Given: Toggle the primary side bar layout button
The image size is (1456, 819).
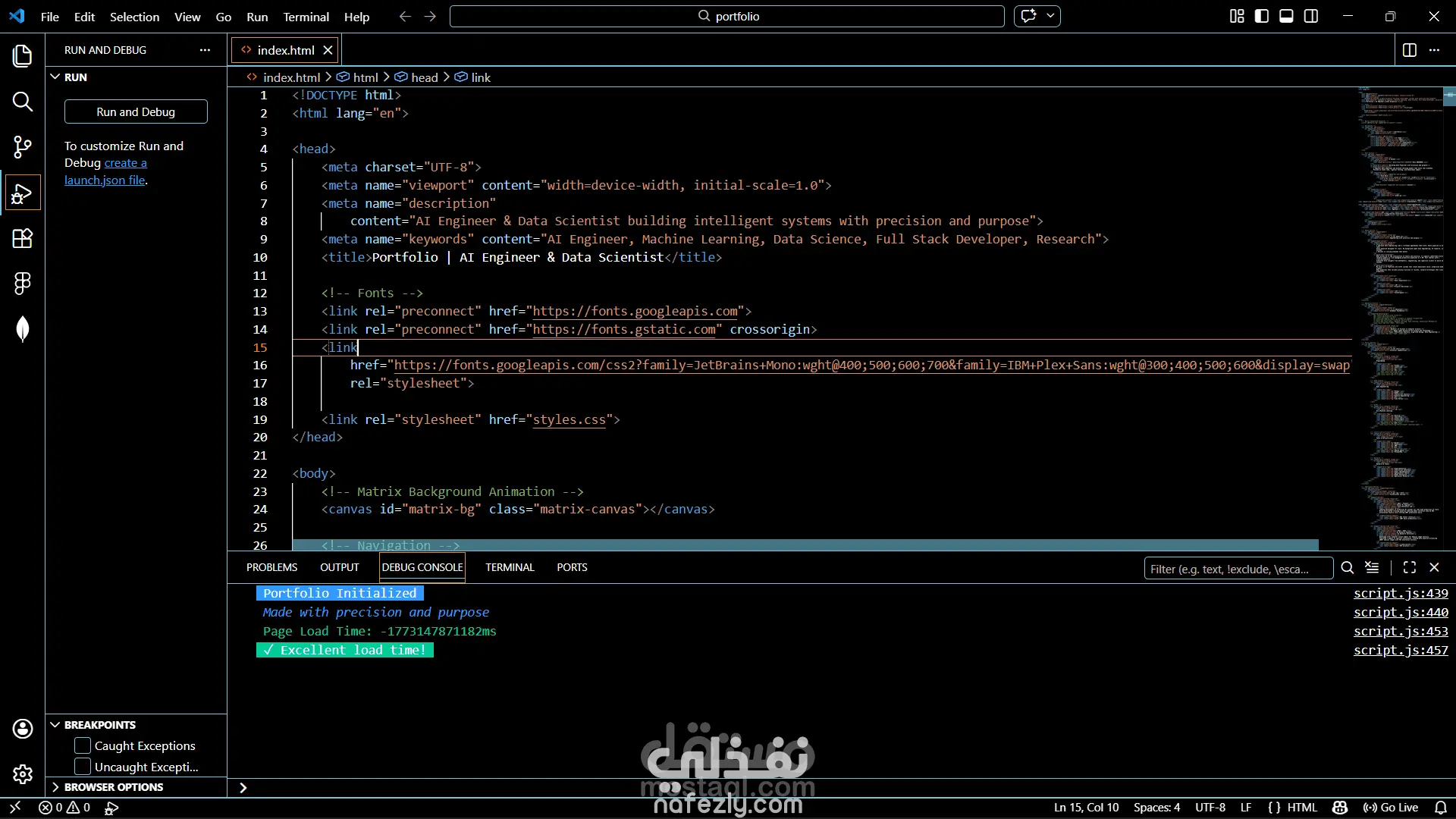Looking at the screenshot, I should [1262, 16].
